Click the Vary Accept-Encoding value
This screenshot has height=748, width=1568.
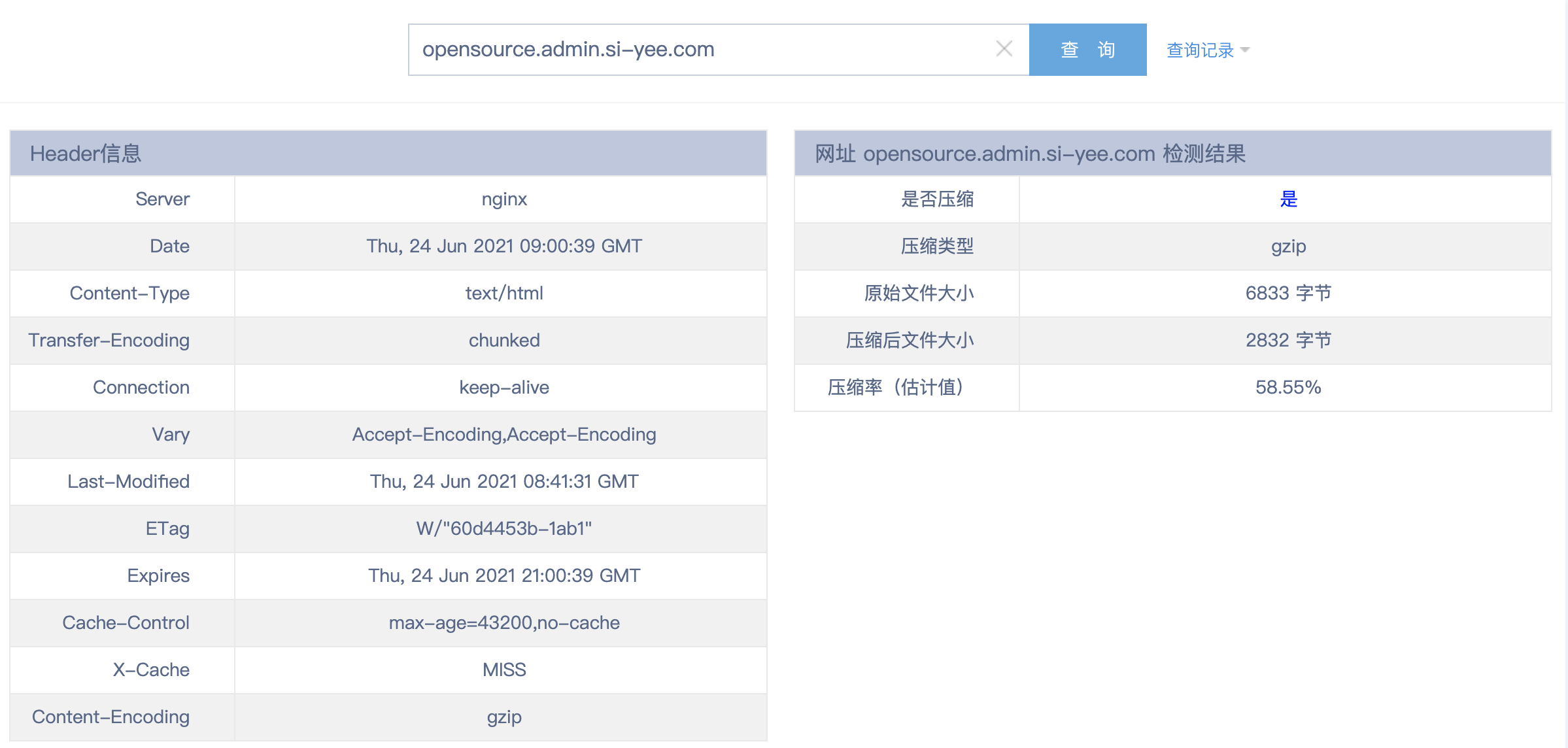[504, 435]
